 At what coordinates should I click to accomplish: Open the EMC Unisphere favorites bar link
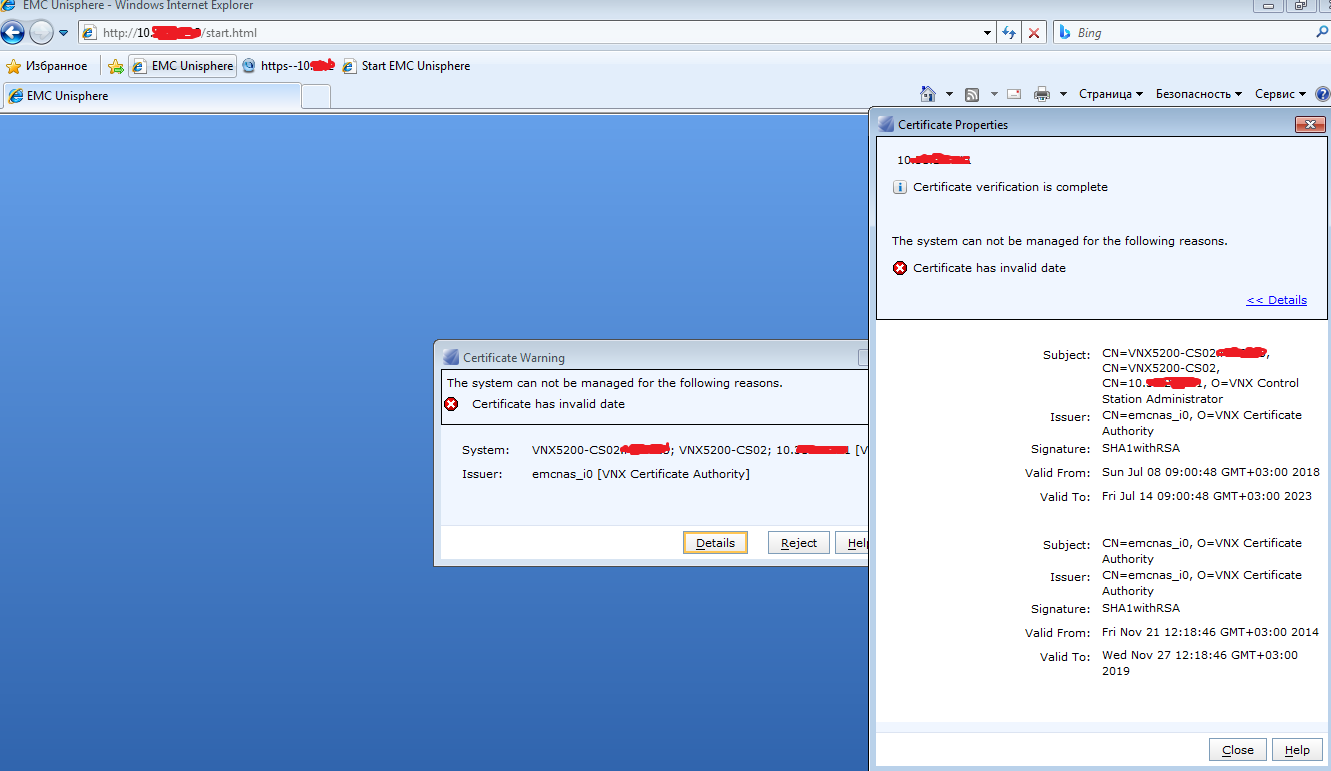pos(183,66)
